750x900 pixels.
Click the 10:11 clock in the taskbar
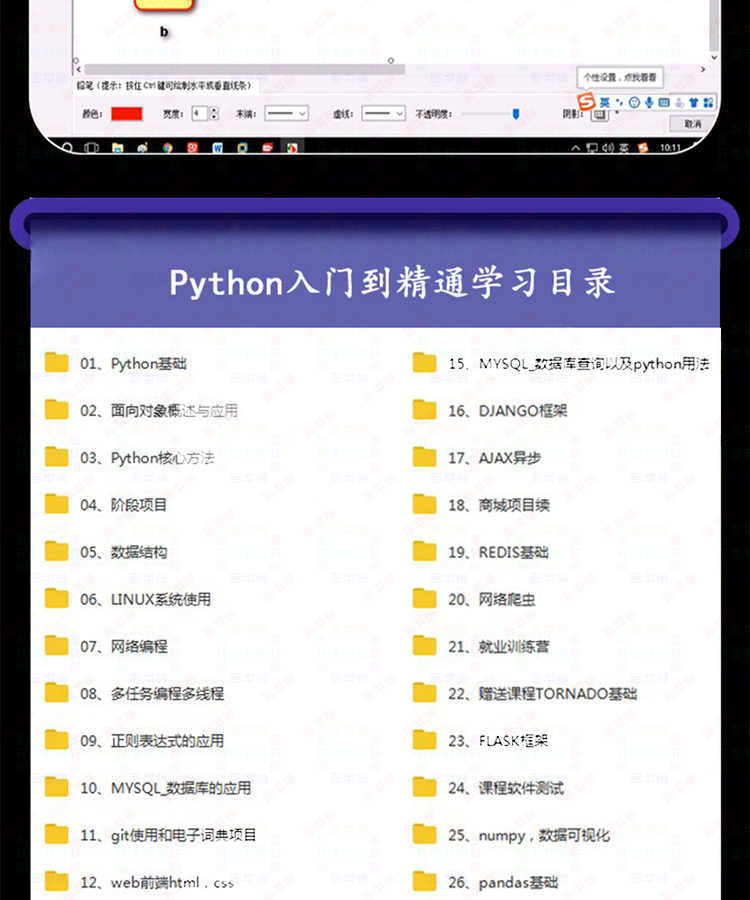[x=670, y=148]
